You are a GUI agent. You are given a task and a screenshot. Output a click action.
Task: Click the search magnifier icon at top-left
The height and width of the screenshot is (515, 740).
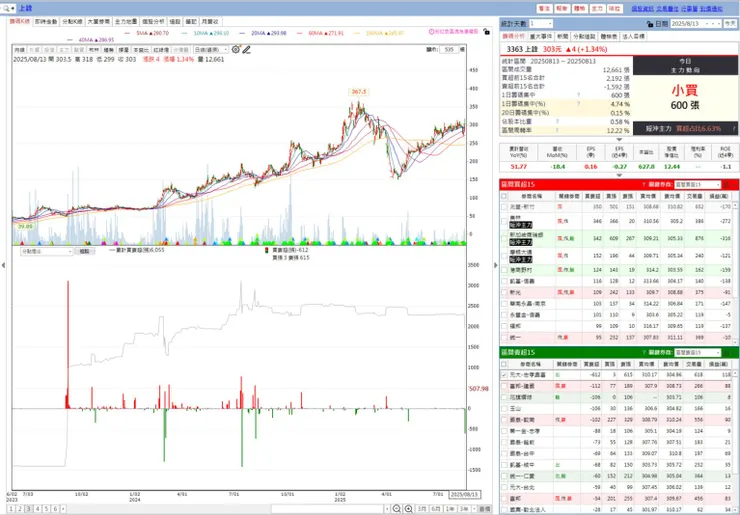click(x=7, y=8)
